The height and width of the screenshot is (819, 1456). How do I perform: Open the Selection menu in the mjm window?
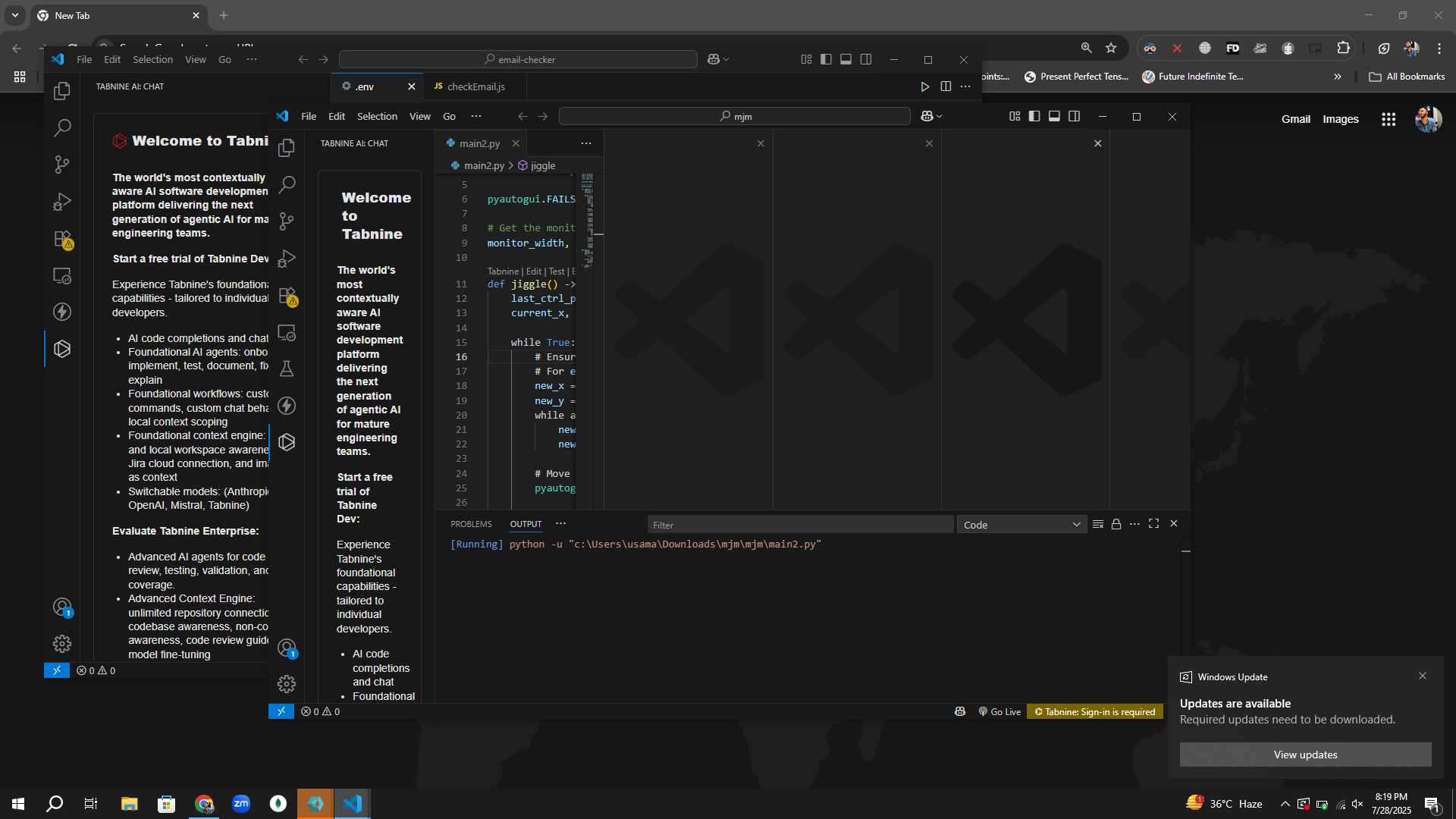(377, 116)
